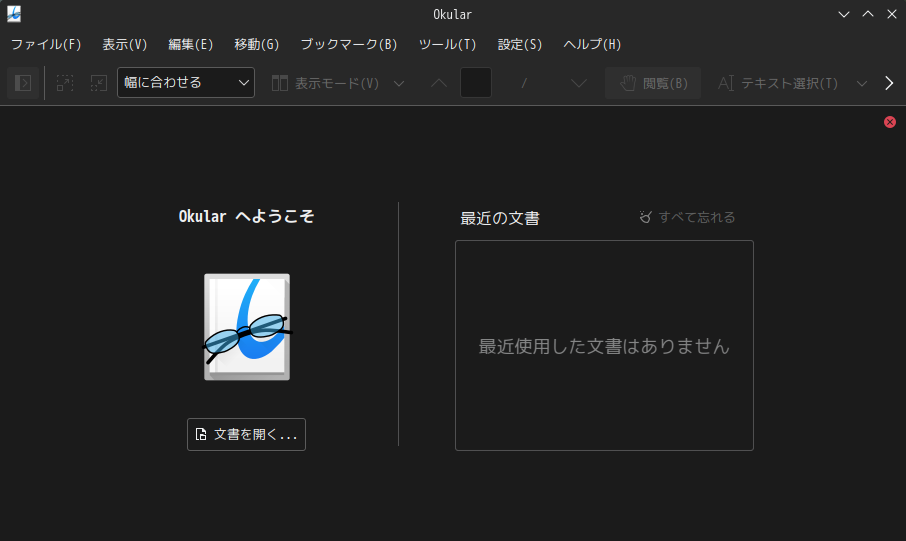Screen dimensions: 906x541
Task: Show more toolbar items via right chevron
Action: pyautogui.click(x=889, y=83)
